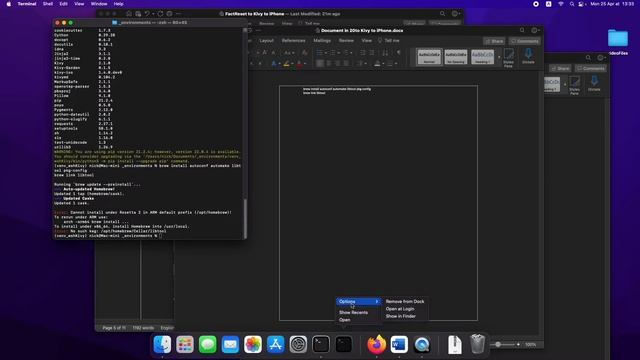Launch Messages from the dock
The image size is (640, 360).
[207, 344]
